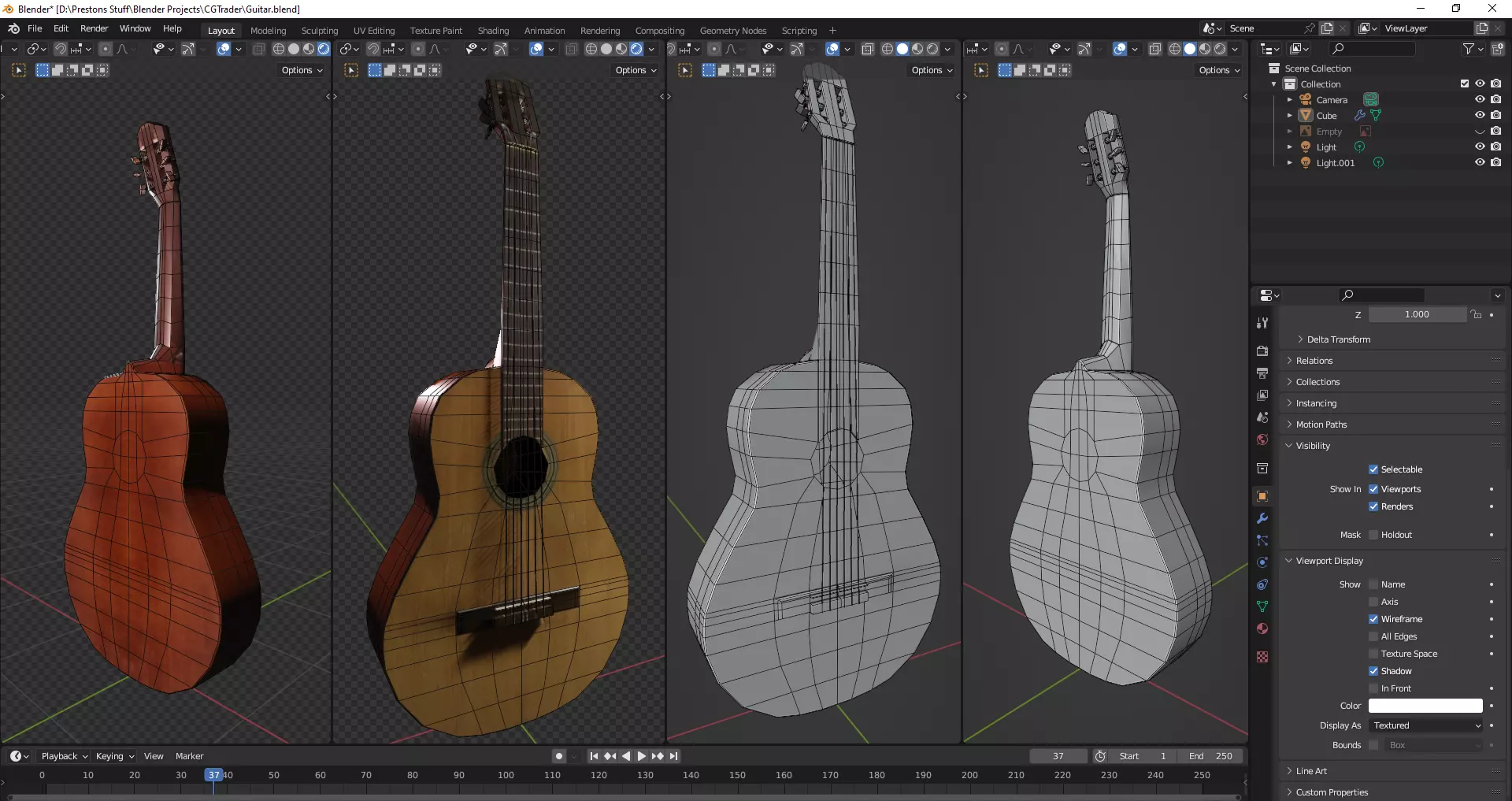Open the Tool properties tab
The width and height of the screenshot is (1512, 801).
tap(1262, 323)
